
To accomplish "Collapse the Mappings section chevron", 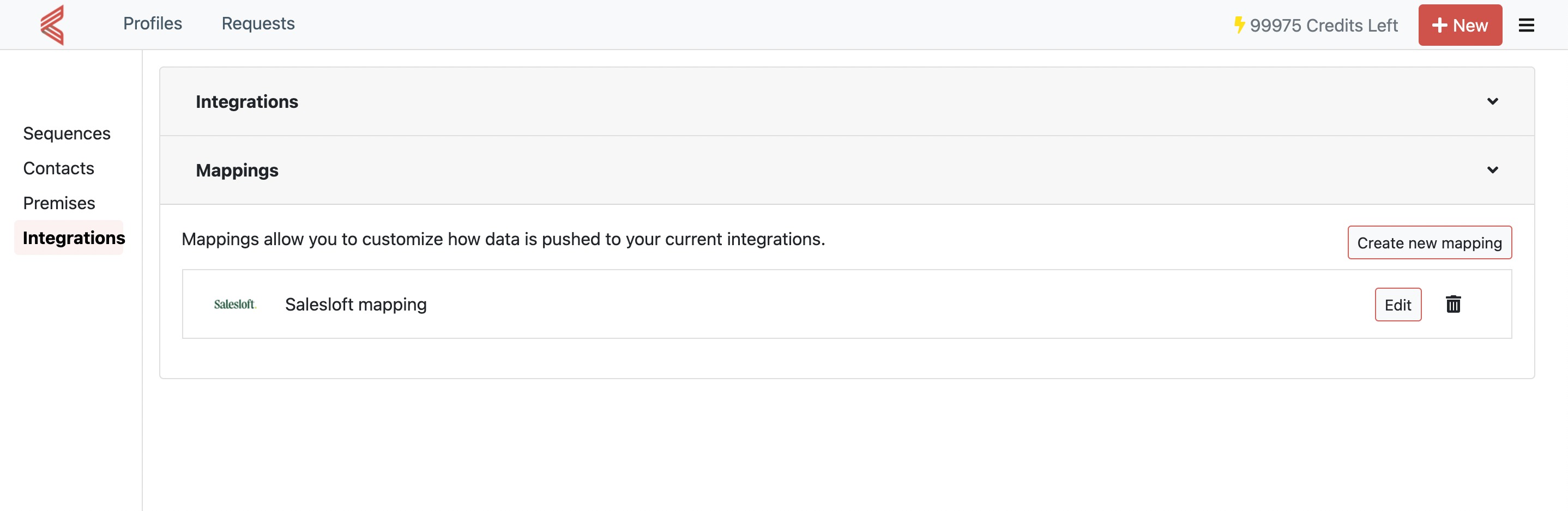I will (1492, 171).
